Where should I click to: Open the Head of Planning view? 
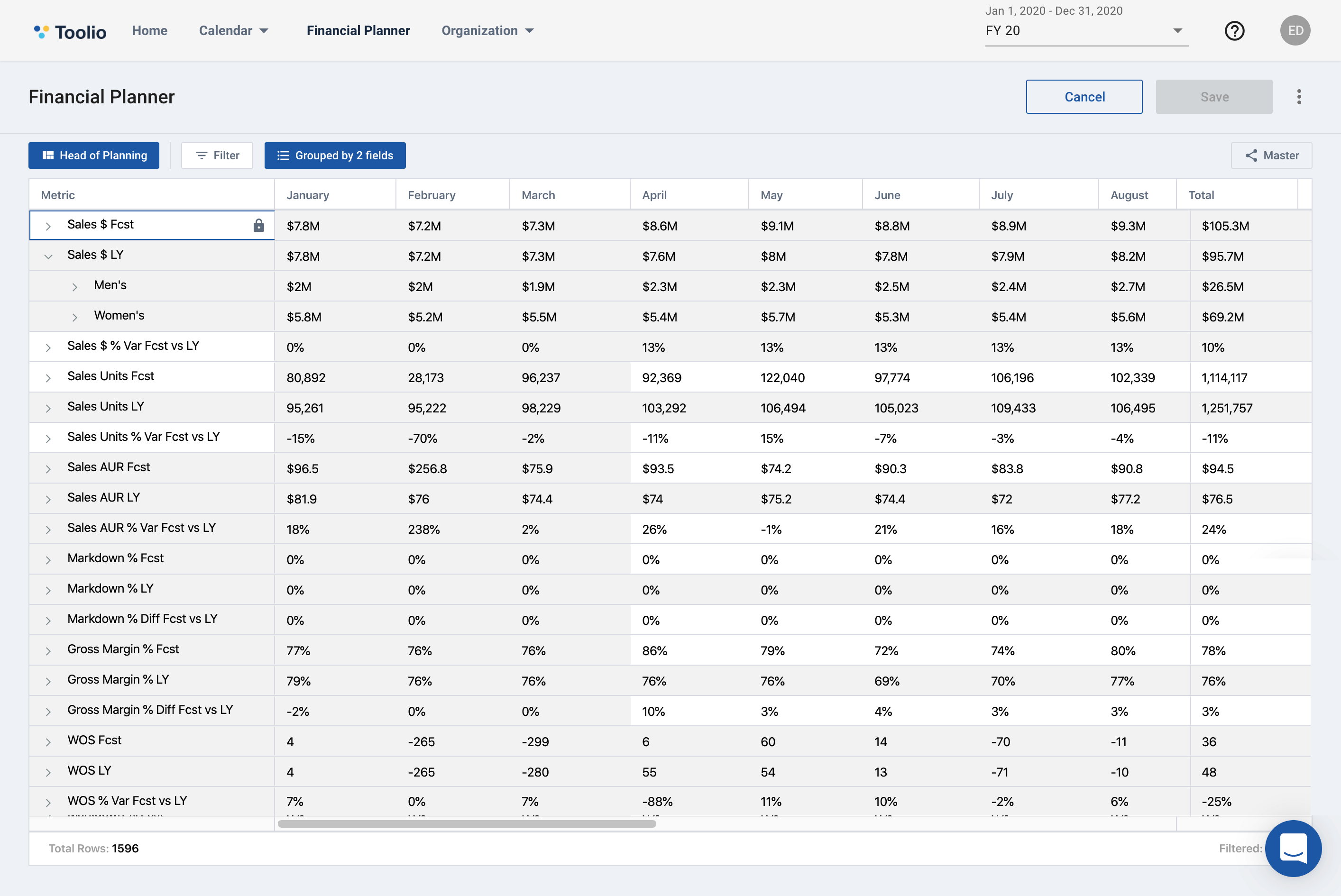94,155
